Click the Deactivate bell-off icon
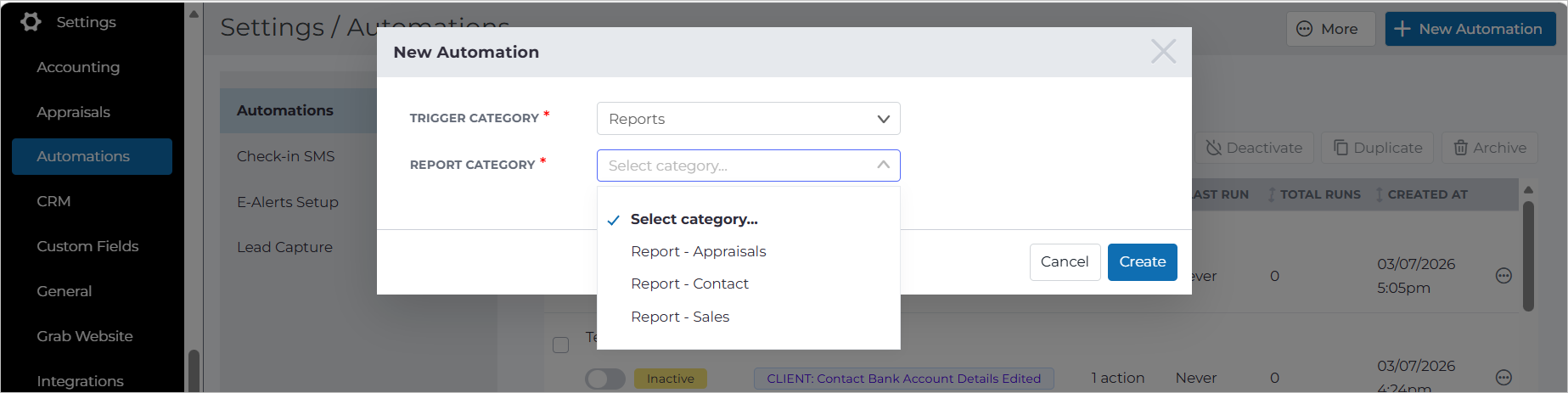Screen dimensions: 1568x393 [x=1214, y=148]
